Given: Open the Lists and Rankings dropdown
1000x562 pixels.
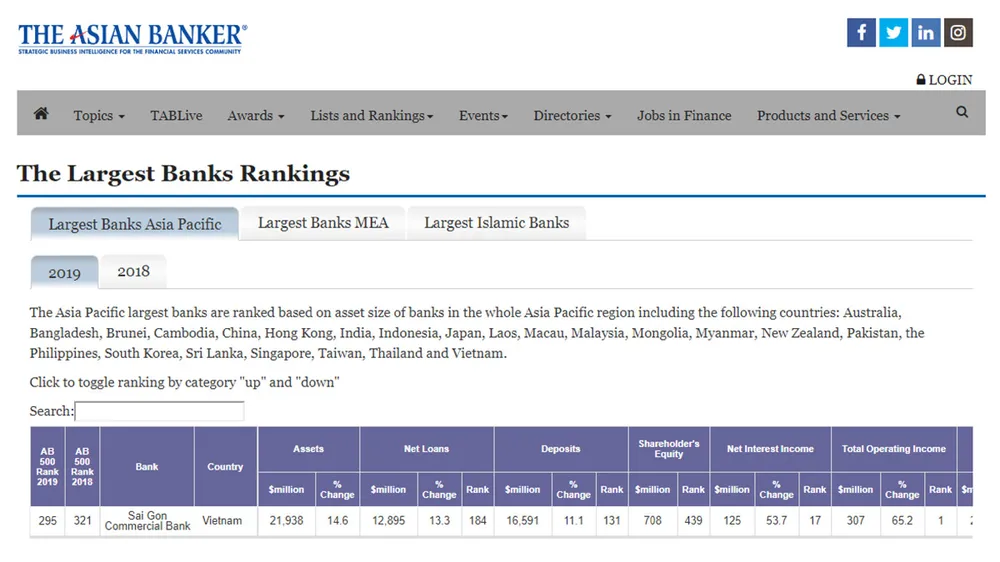Looking at the screenshot, I should (371, 116).
